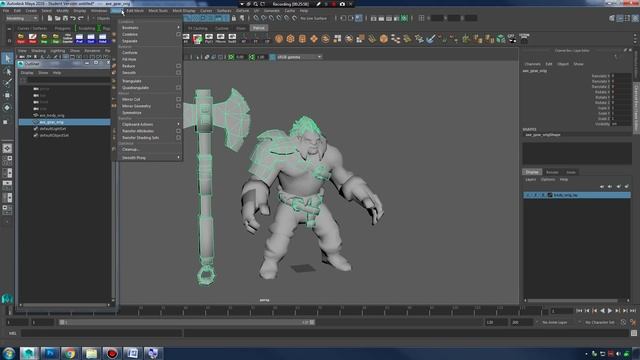Open the Reduce option box

(x=178, y=66)
